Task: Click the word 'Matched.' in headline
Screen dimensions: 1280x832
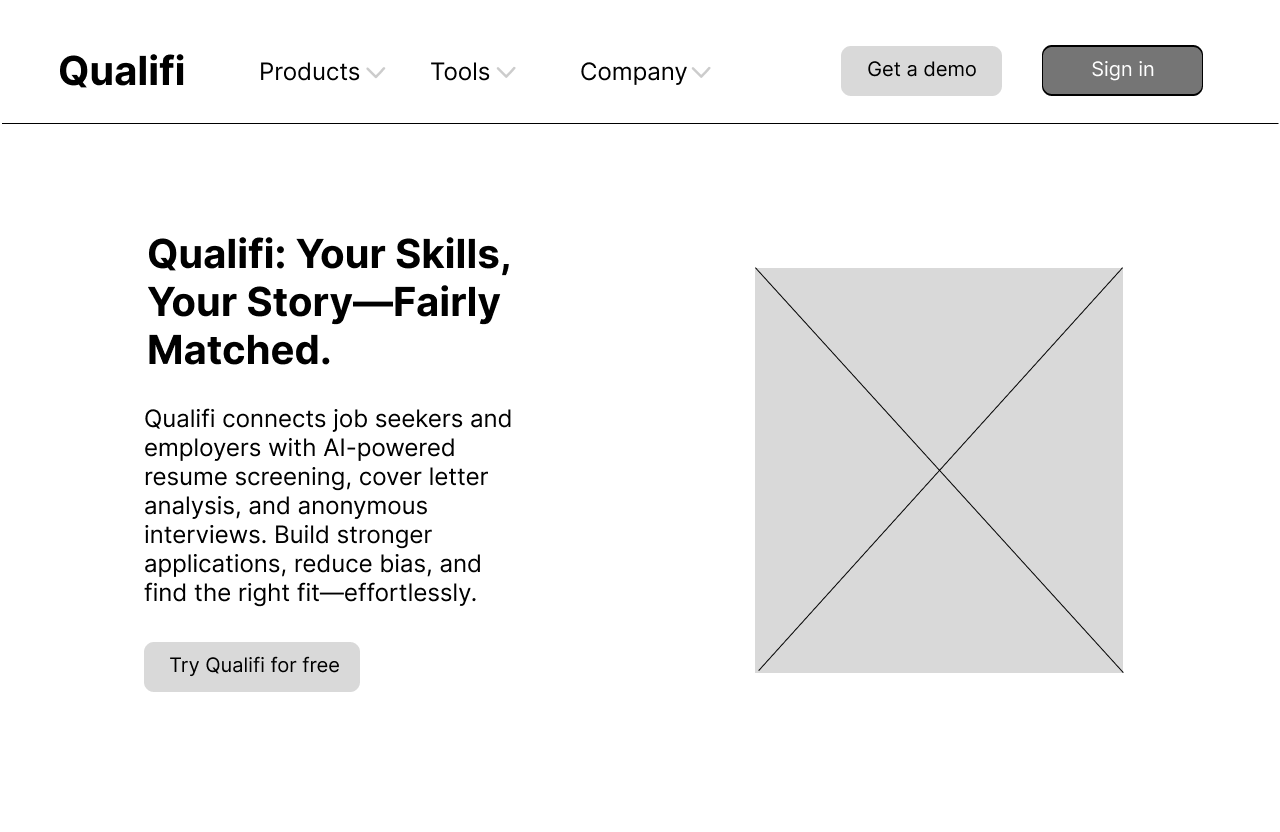Action: click(239, 350)
